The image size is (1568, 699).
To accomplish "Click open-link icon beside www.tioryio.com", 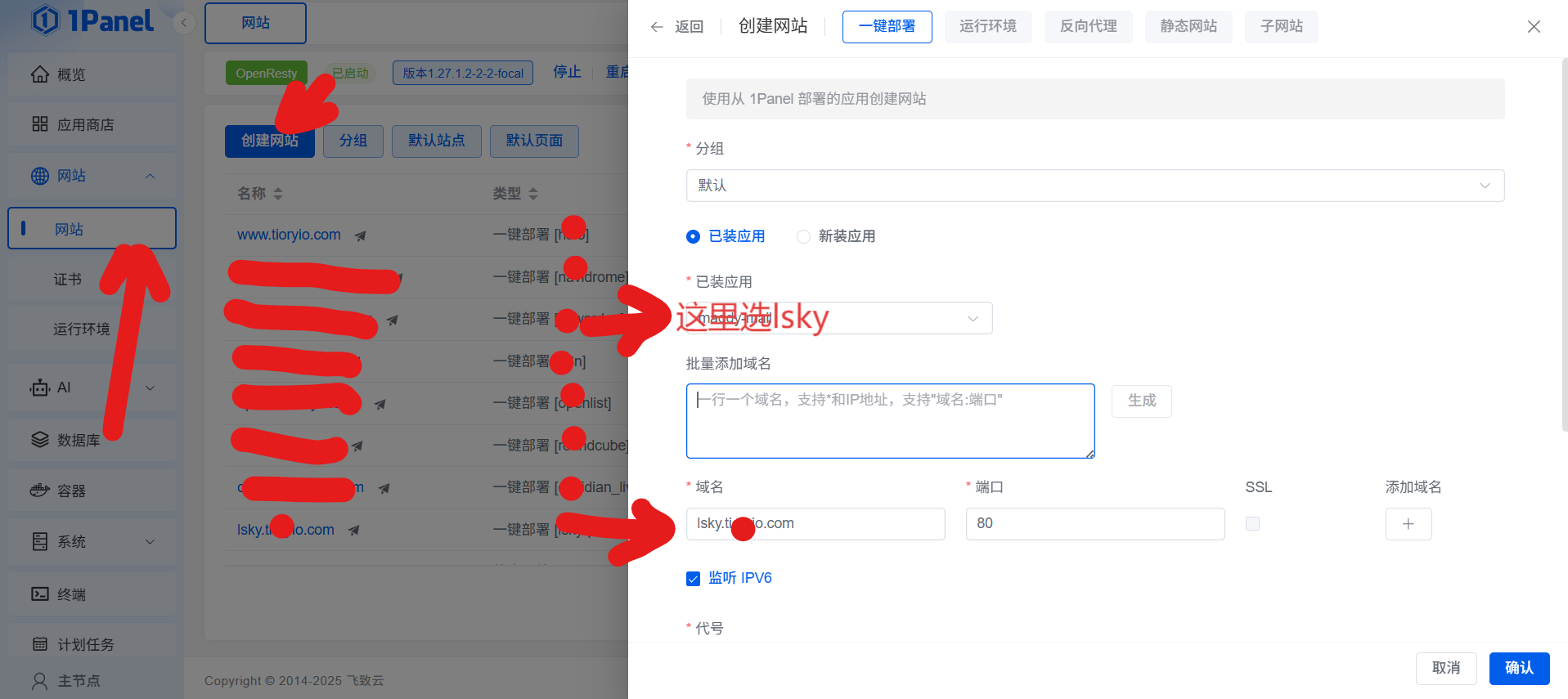I will click(x=360, y=235).
